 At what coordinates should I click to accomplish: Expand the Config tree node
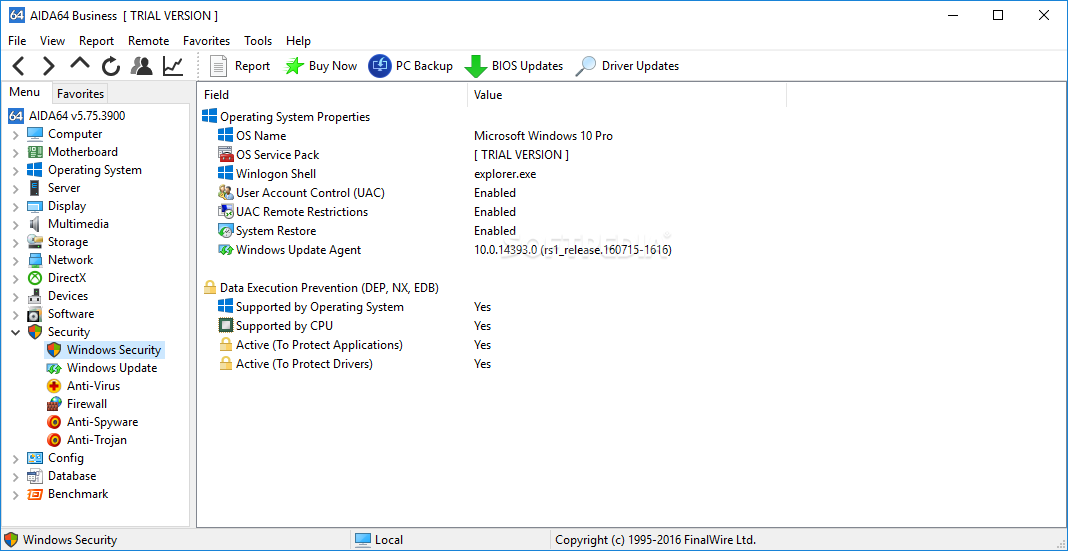pyautogui.click(x=15, y=458)
